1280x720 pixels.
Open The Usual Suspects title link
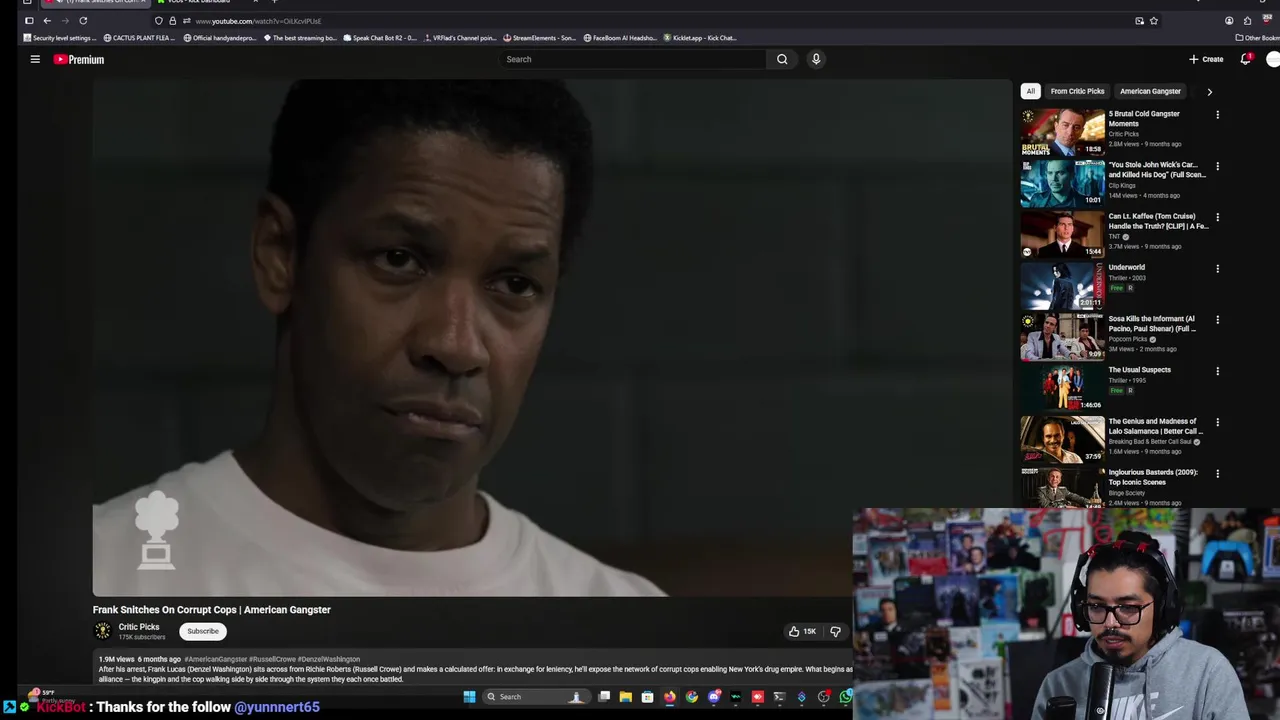click(1139, 370)
